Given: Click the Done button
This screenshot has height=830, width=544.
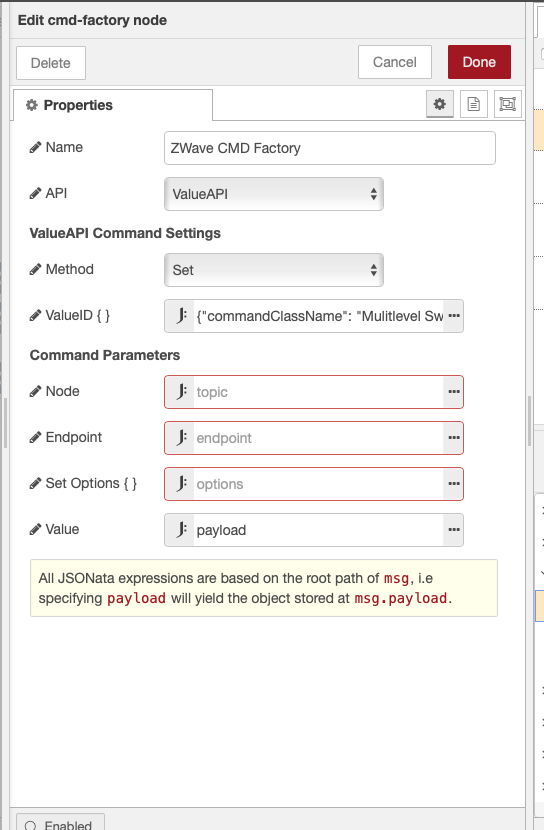Looking at the screenshot, I should coord(479,62).
